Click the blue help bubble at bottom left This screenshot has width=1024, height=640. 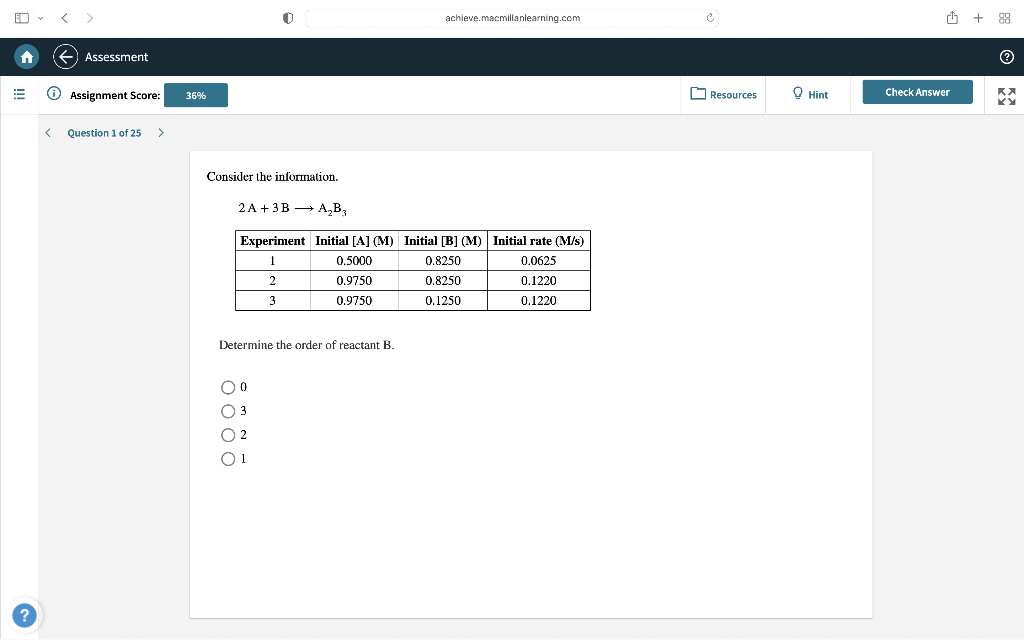(x=24, y=615)
